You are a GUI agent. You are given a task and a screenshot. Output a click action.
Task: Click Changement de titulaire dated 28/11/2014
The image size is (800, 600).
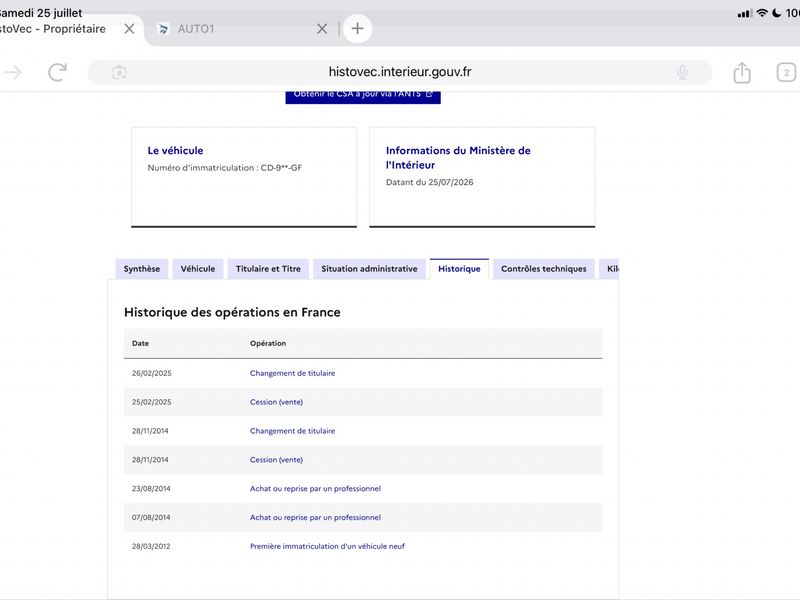point(292,431)
